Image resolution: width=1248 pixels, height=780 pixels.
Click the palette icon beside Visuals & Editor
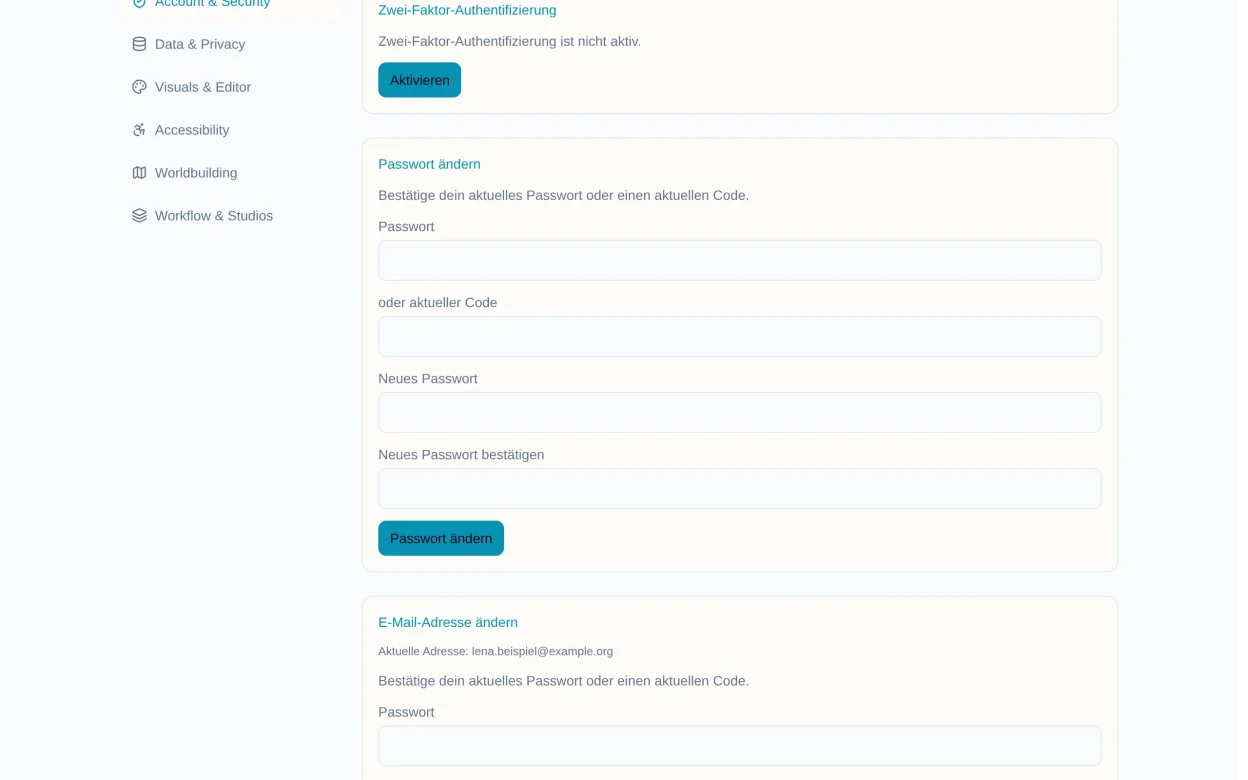[139, 87]
